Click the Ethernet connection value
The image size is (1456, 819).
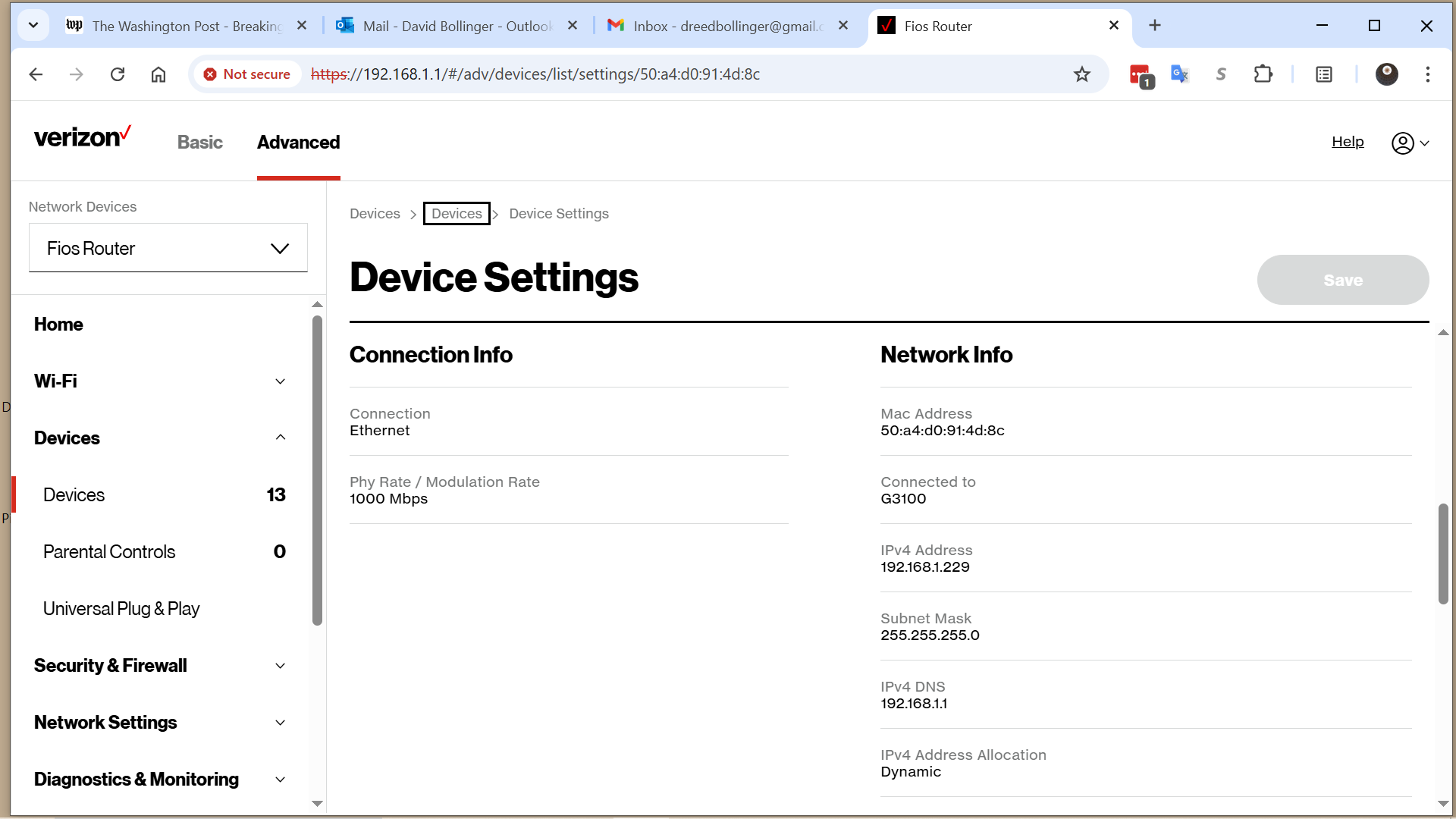[379, 431]
